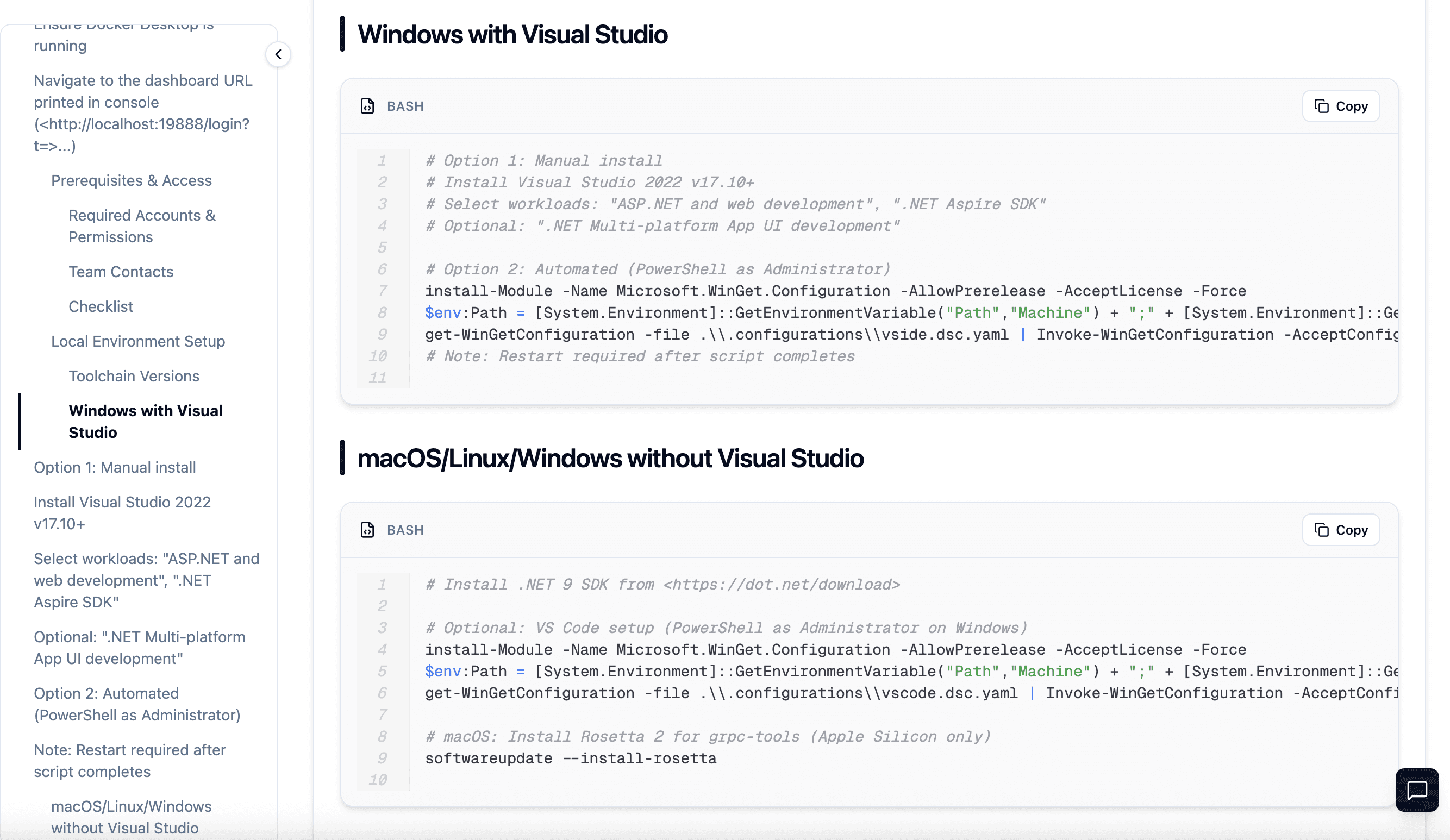Open the chat bubble in the bottom right corner
1450x840 pixels.
click(1417, 789)
